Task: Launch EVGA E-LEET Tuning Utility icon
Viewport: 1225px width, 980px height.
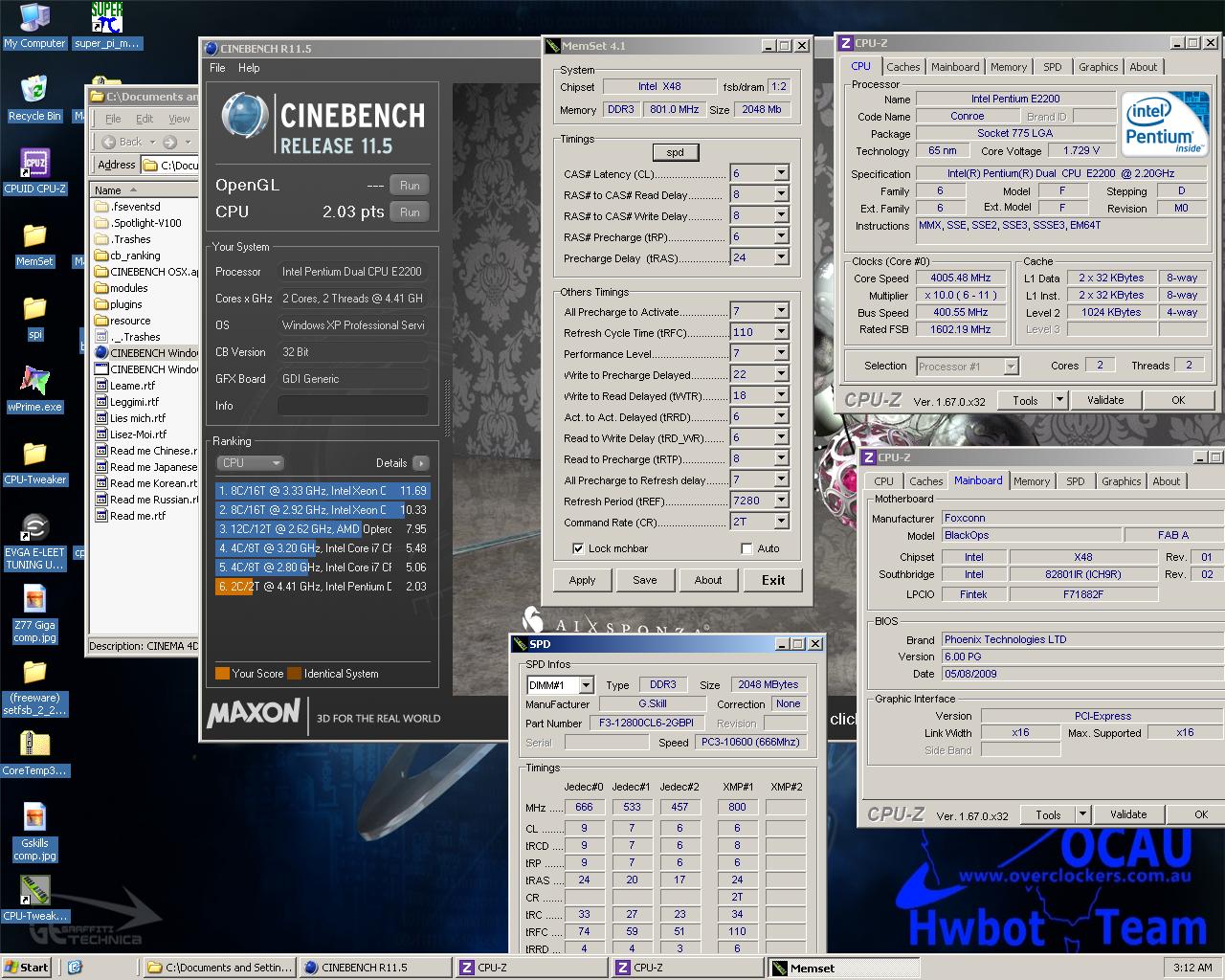Action: point(34,542)
